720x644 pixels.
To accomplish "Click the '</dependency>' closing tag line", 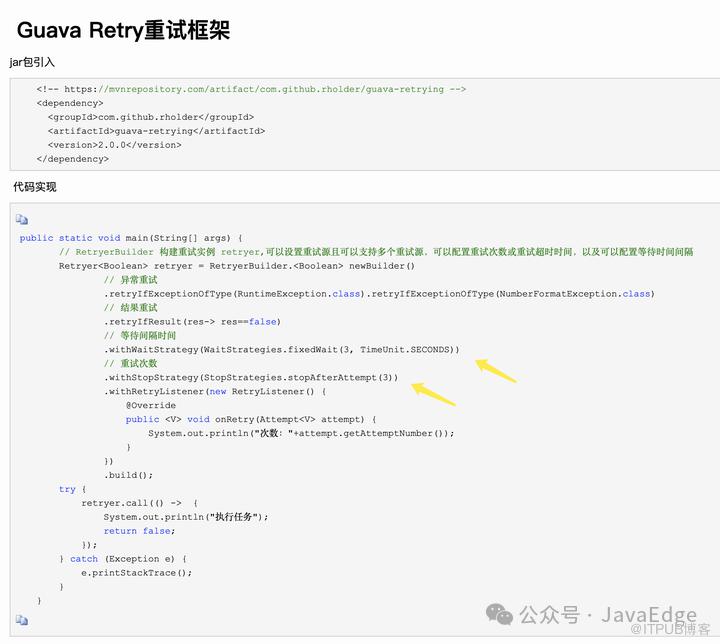I will (x=73, y=159).
